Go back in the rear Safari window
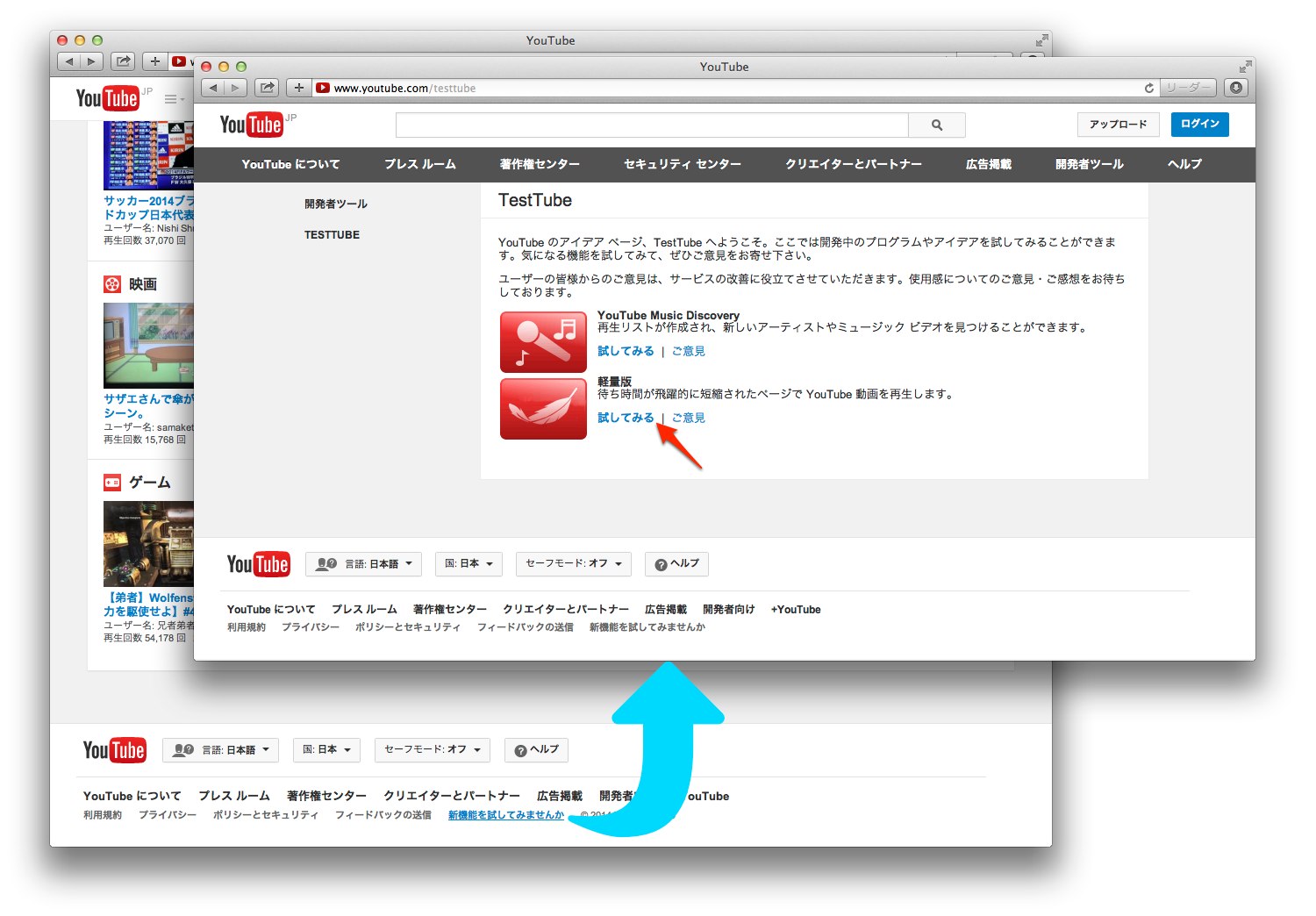Image resolution: width=1316 pixels, height=916 pixels. pos(69,61)
